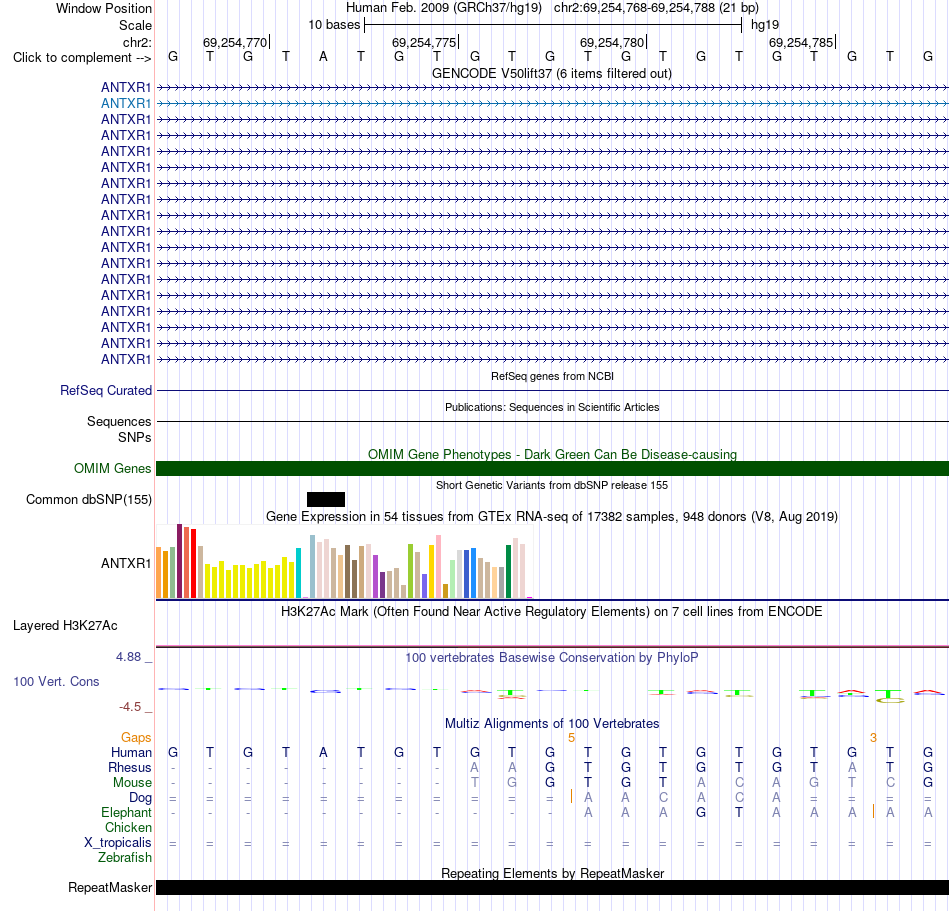This screenshot has height=911, width=950.
Task: Click the 'chr2:' ruler label
Action: pos(137,42)
